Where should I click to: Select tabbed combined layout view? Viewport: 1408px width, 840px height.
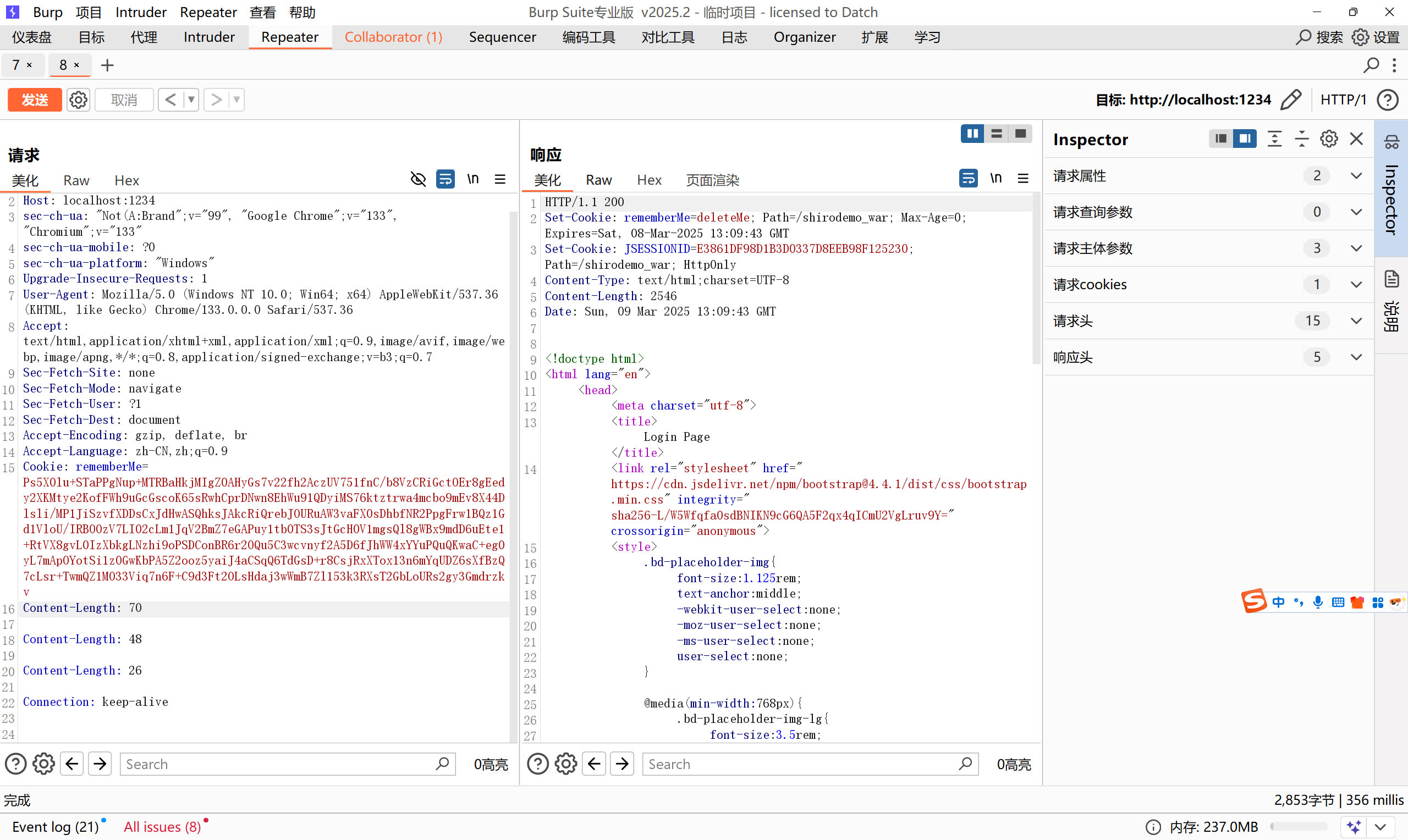coord(1020,134)
